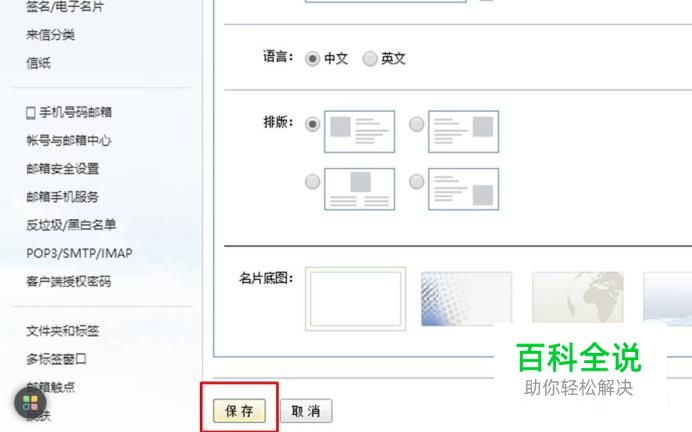This screenshot has height=432, width=692.
Task: Click the phone icon beside 手机号码邮箱
Action: click(30, 113)
